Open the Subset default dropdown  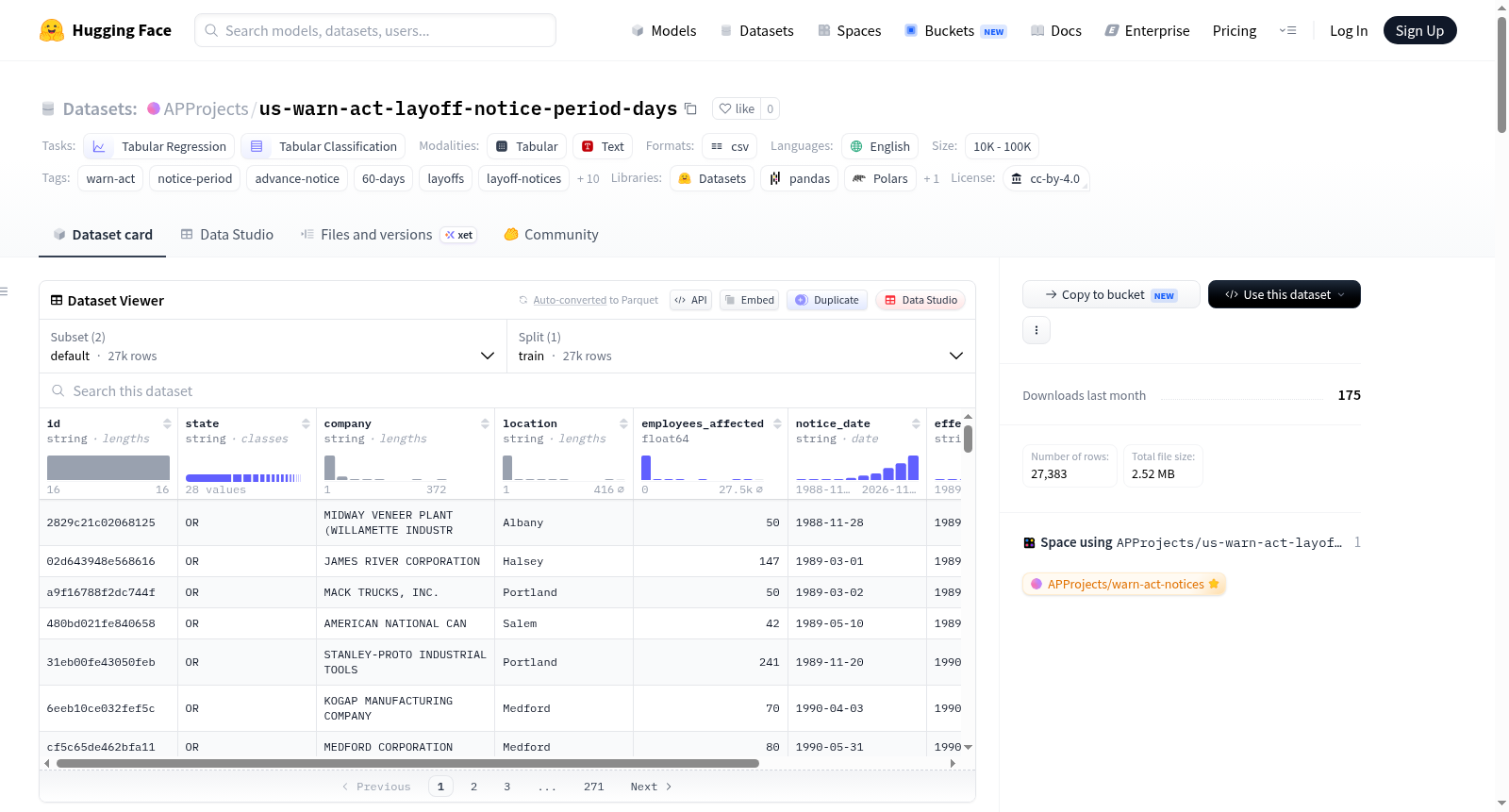[x=273, y=346]
